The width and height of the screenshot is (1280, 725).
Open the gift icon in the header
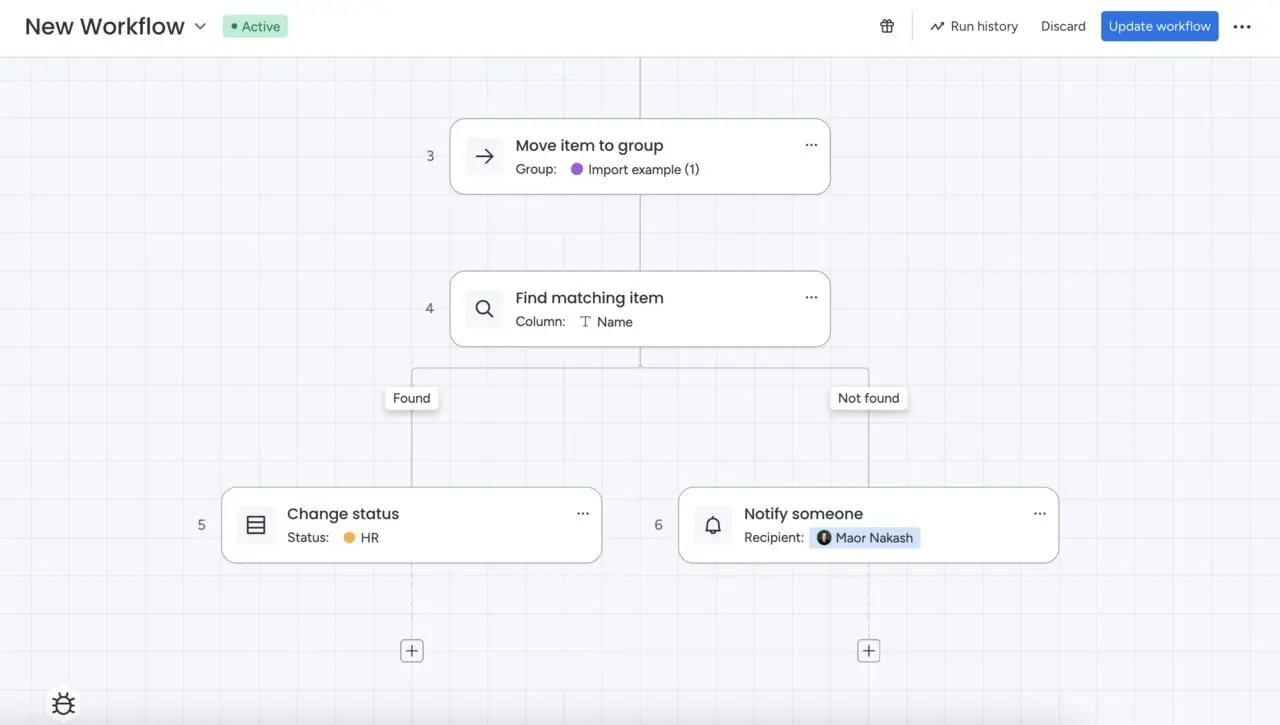pos(887,26)
